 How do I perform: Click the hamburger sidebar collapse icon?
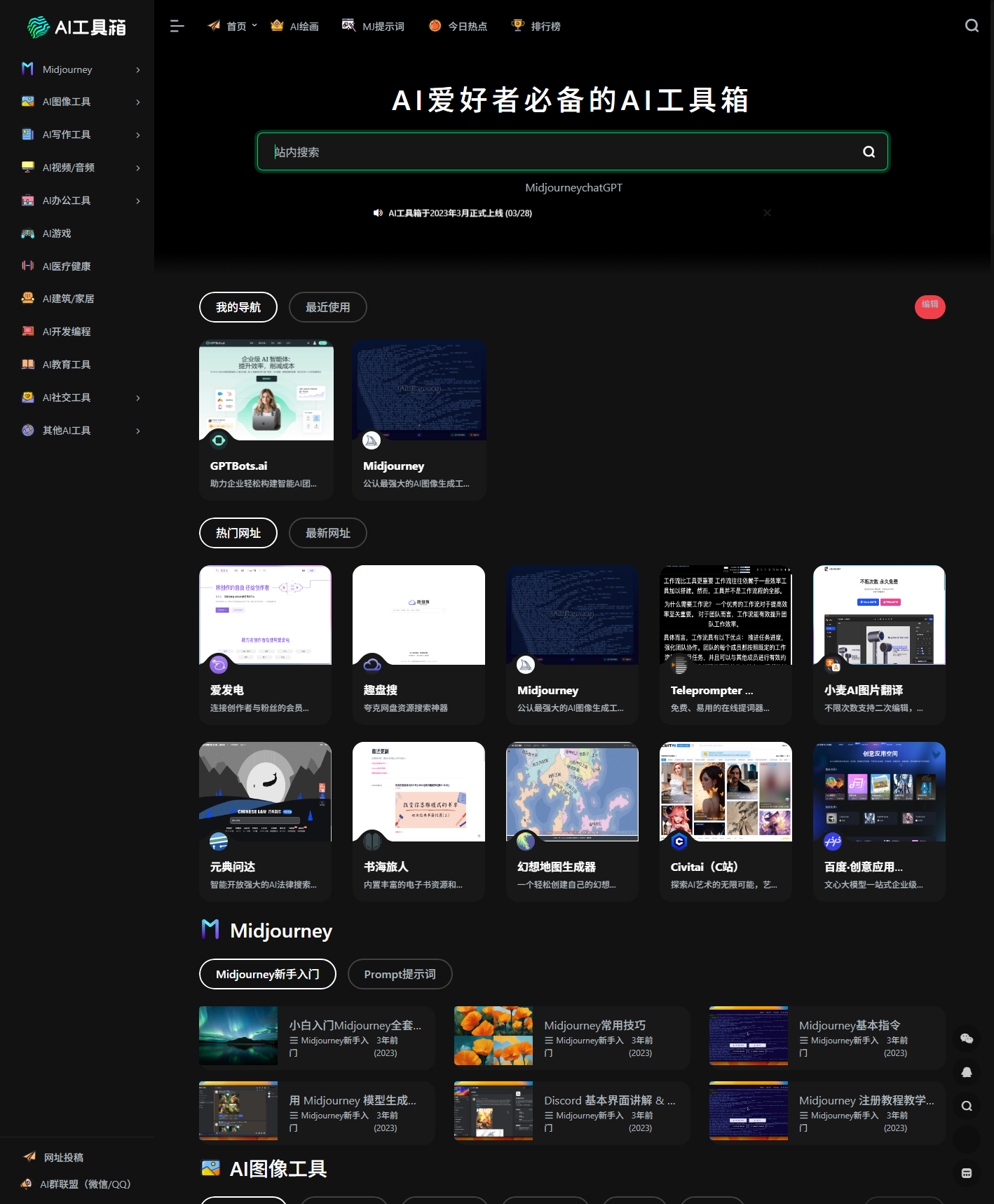(177, 26)
